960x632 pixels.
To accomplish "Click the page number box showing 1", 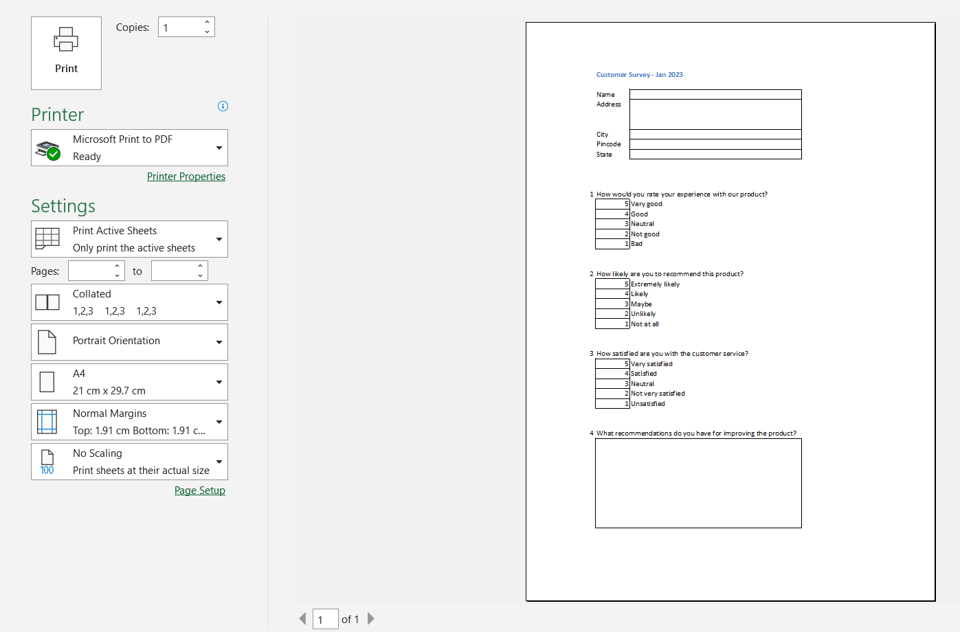I will pyautogui.click(x=324, y=619).
